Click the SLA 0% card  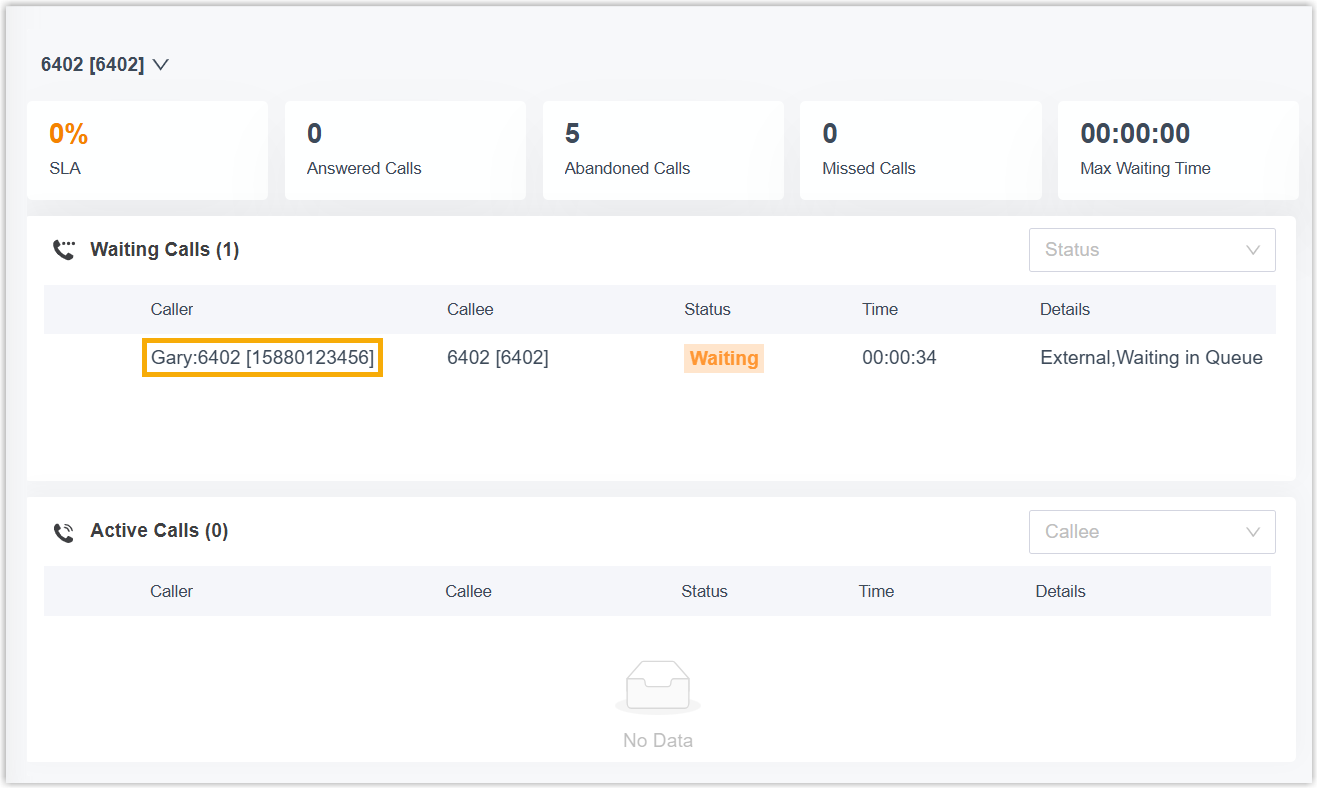click(x=147, y=150)
